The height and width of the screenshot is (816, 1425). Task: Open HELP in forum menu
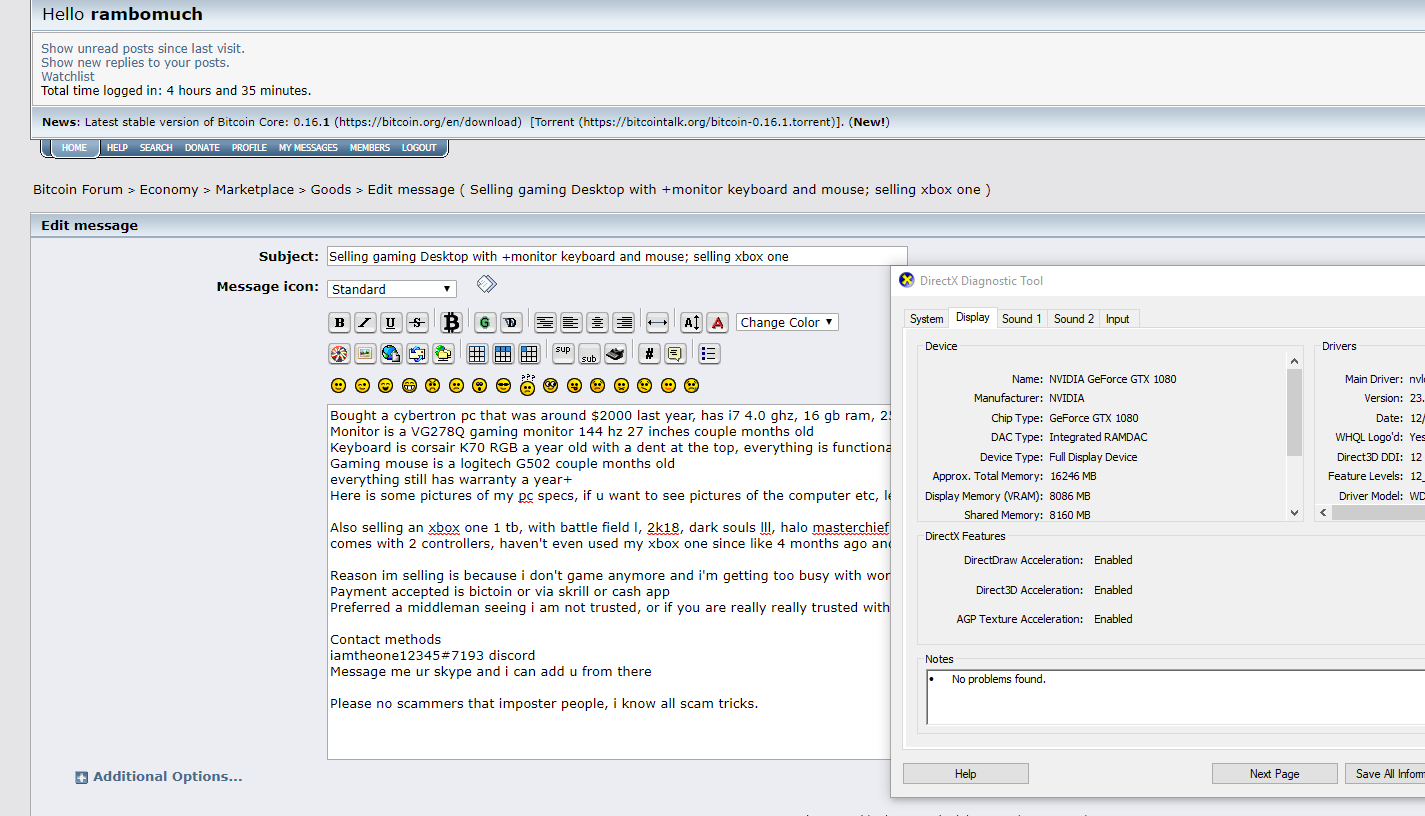[117, 148]
